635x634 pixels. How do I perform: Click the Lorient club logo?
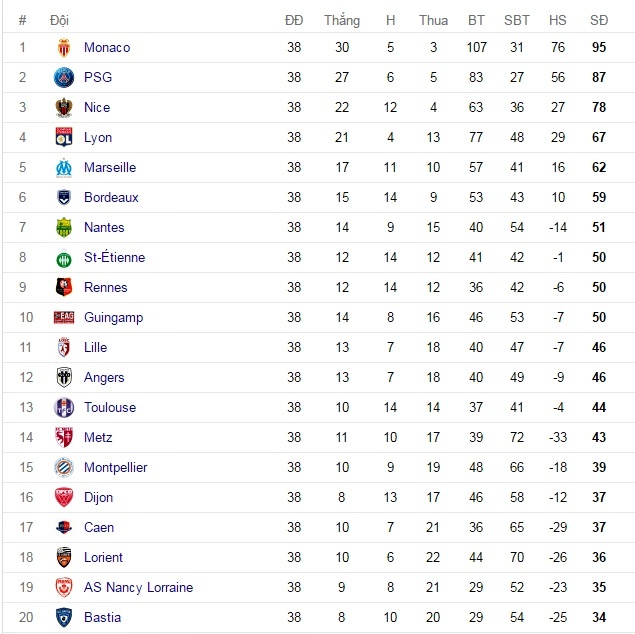[x=64, y=558]
